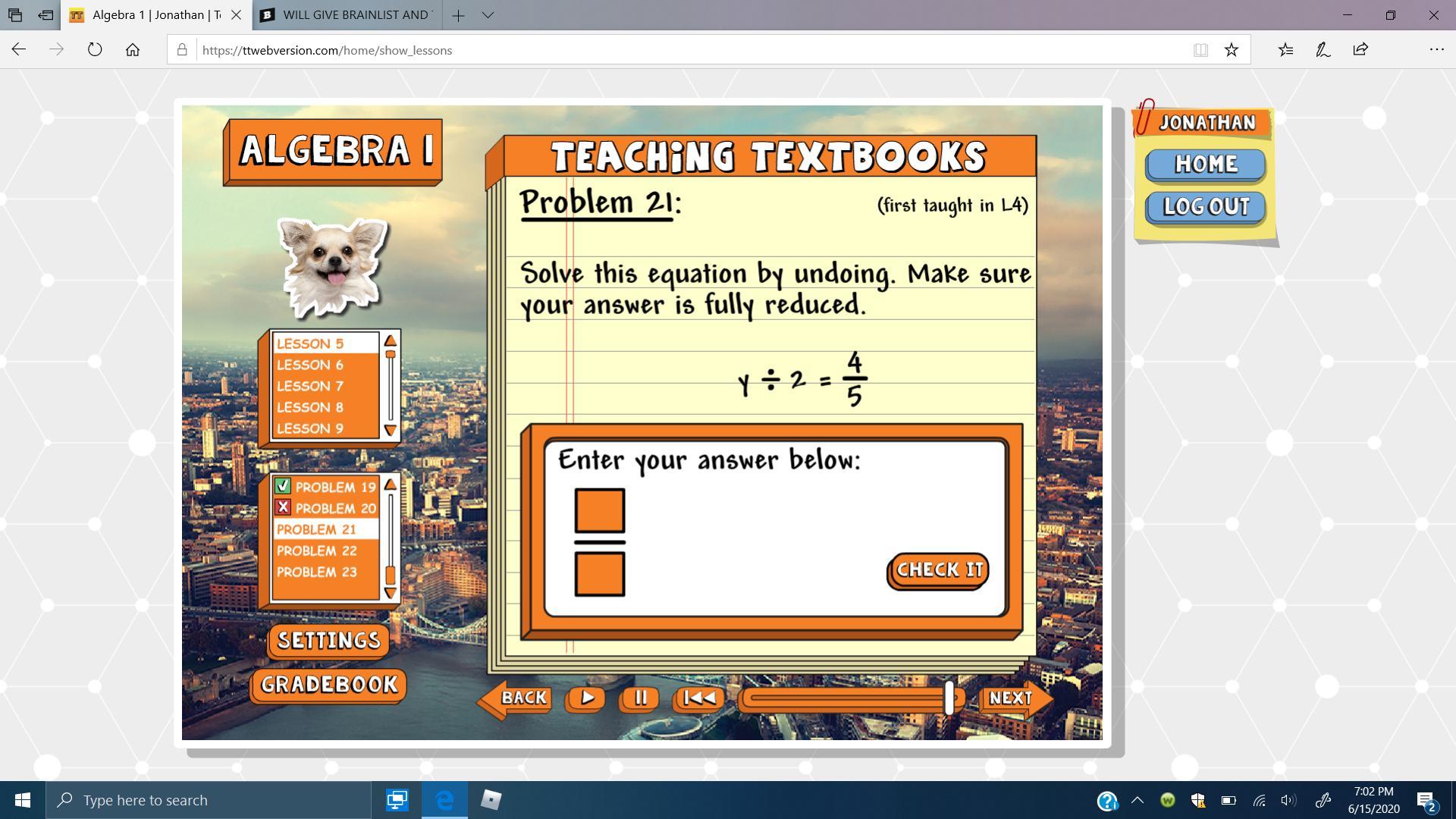Pause the lesson playback
Screen dimensions: 1456x819
pyautogui.click(x=639, y=698)
